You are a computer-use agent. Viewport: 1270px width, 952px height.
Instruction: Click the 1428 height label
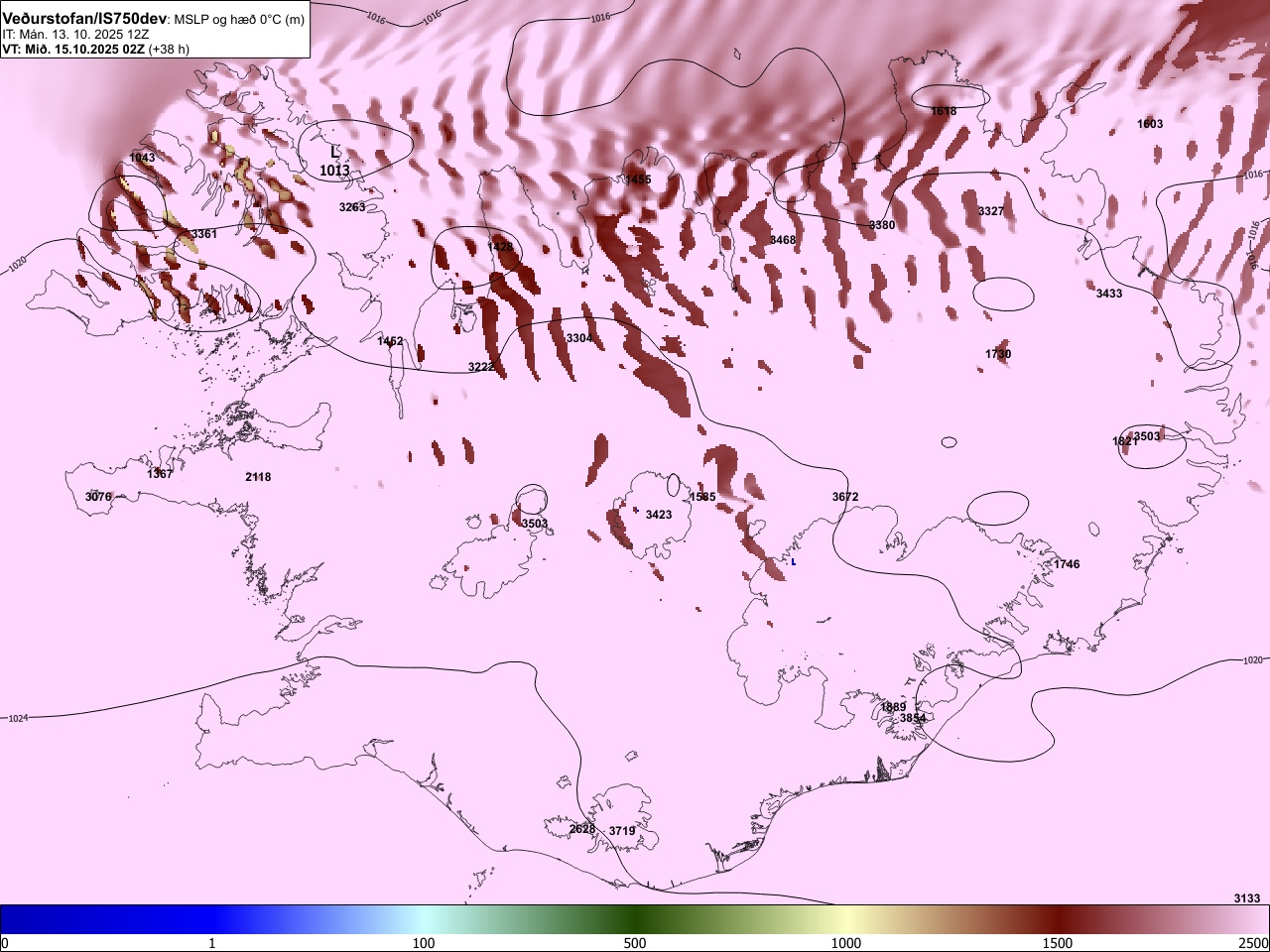[x=500, y=247]
